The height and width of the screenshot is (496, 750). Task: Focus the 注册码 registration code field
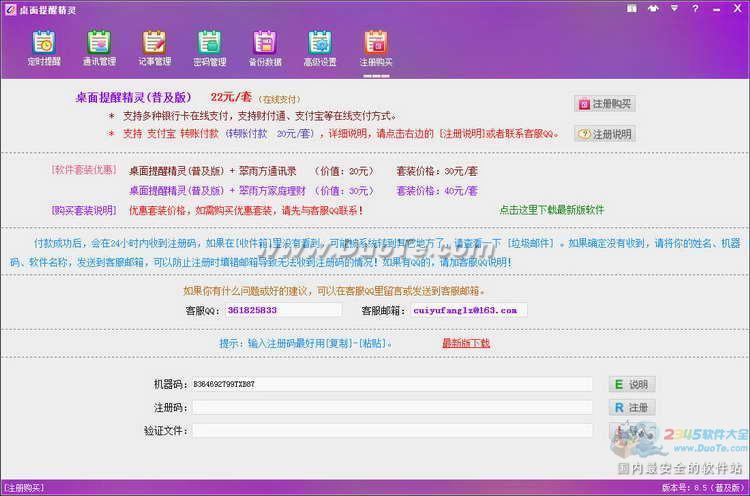pos(392,408)
